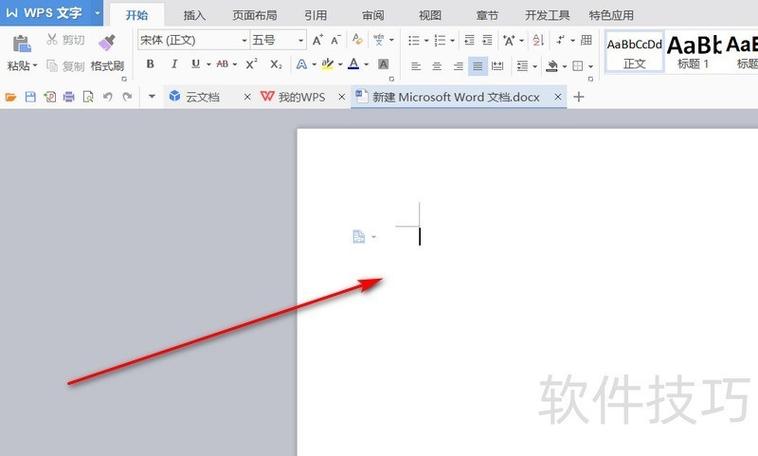Viewport: 758px width, 456px height.
Task: Undo last action with the undo arrow
Action: [107, 97]
